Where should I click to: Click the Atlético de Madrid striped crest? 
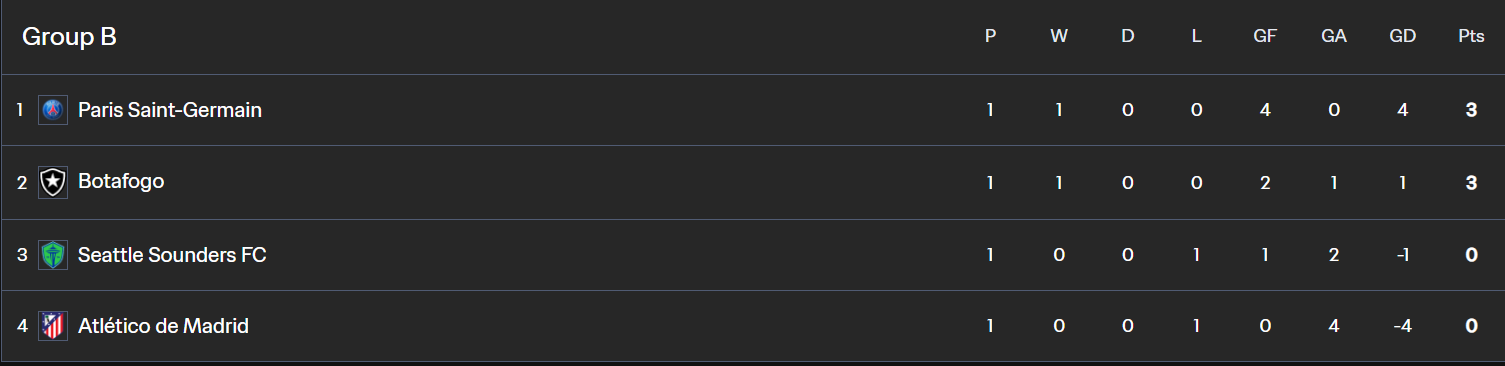[x=53, y=326]
